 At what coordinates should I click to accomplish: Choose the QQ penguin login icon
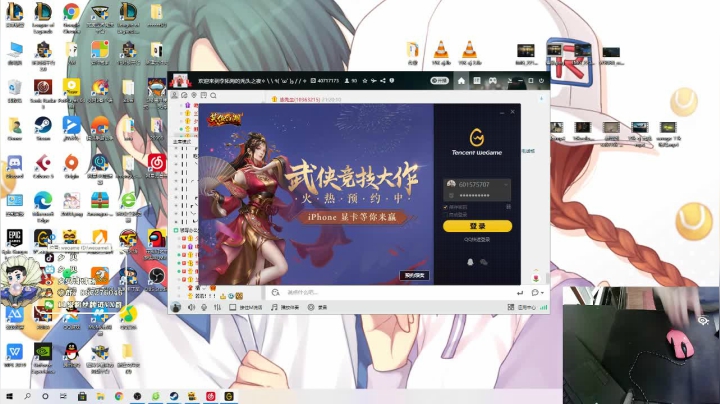470,262
